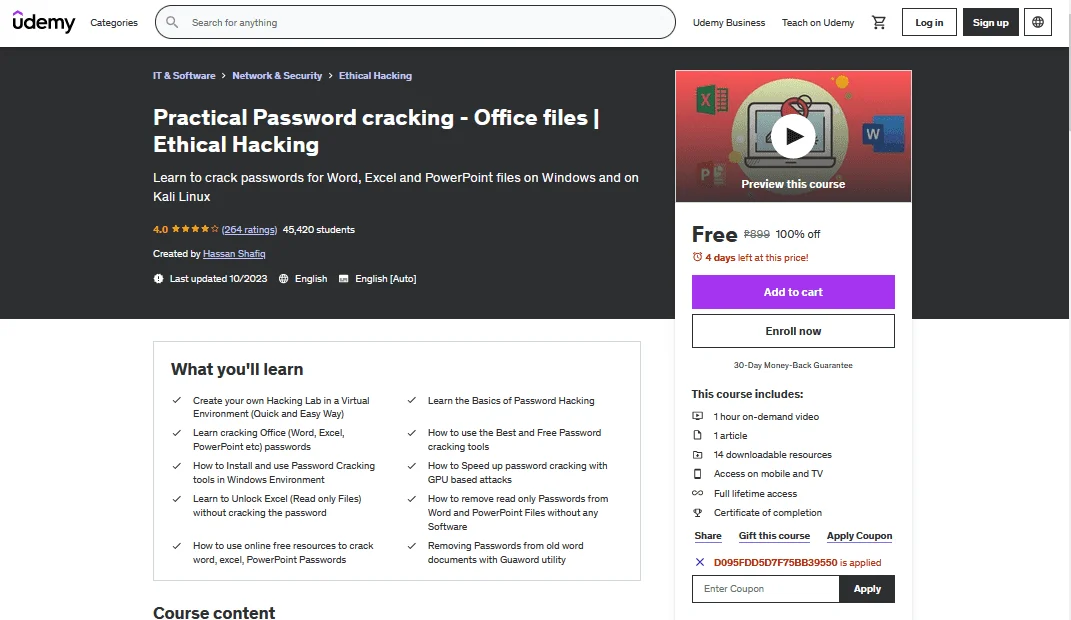
Task: Click the on-demand video icon
Action: pos(697,416)
